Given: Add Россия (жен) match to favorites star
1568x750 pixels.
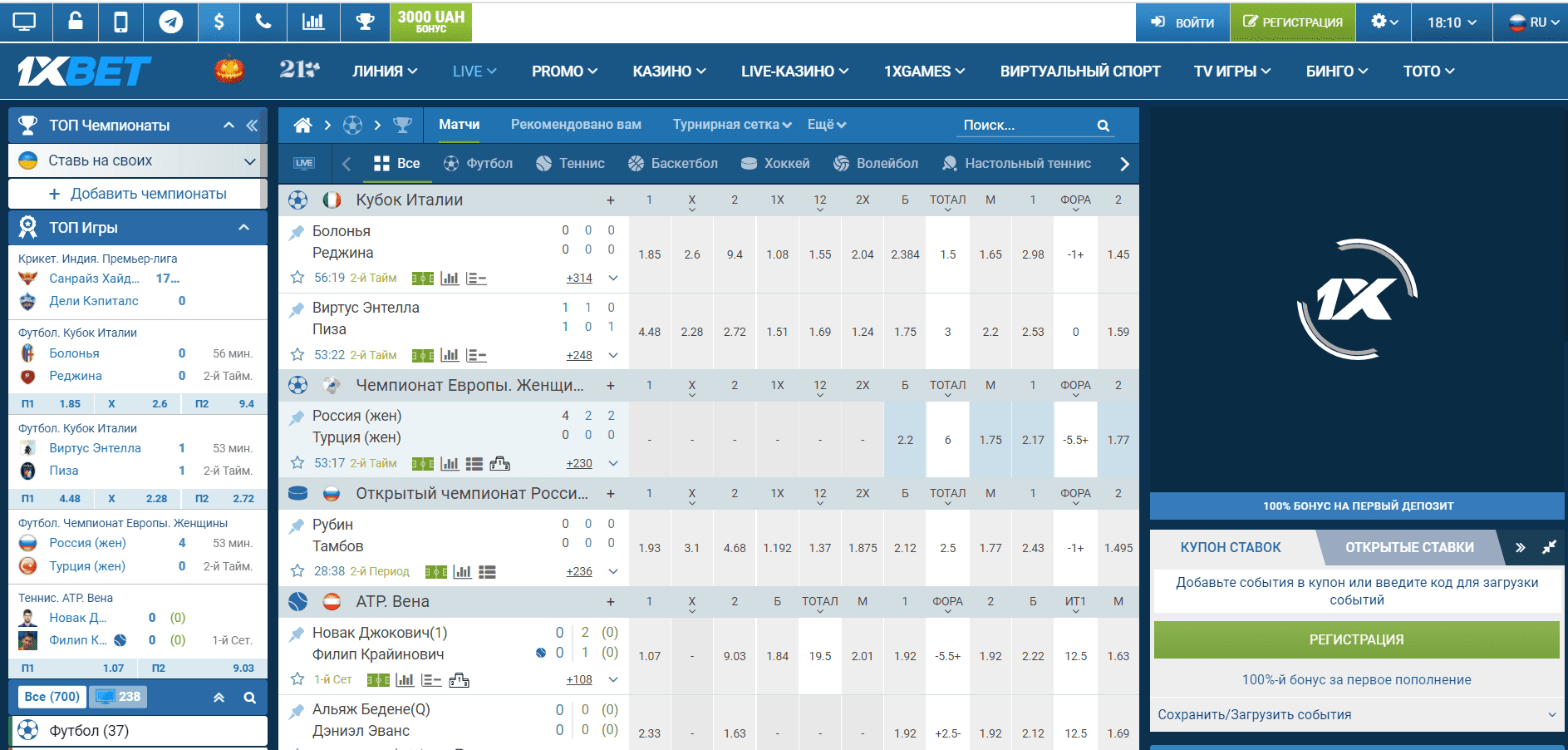Looking at the screenshot, I should pos(297,463).
